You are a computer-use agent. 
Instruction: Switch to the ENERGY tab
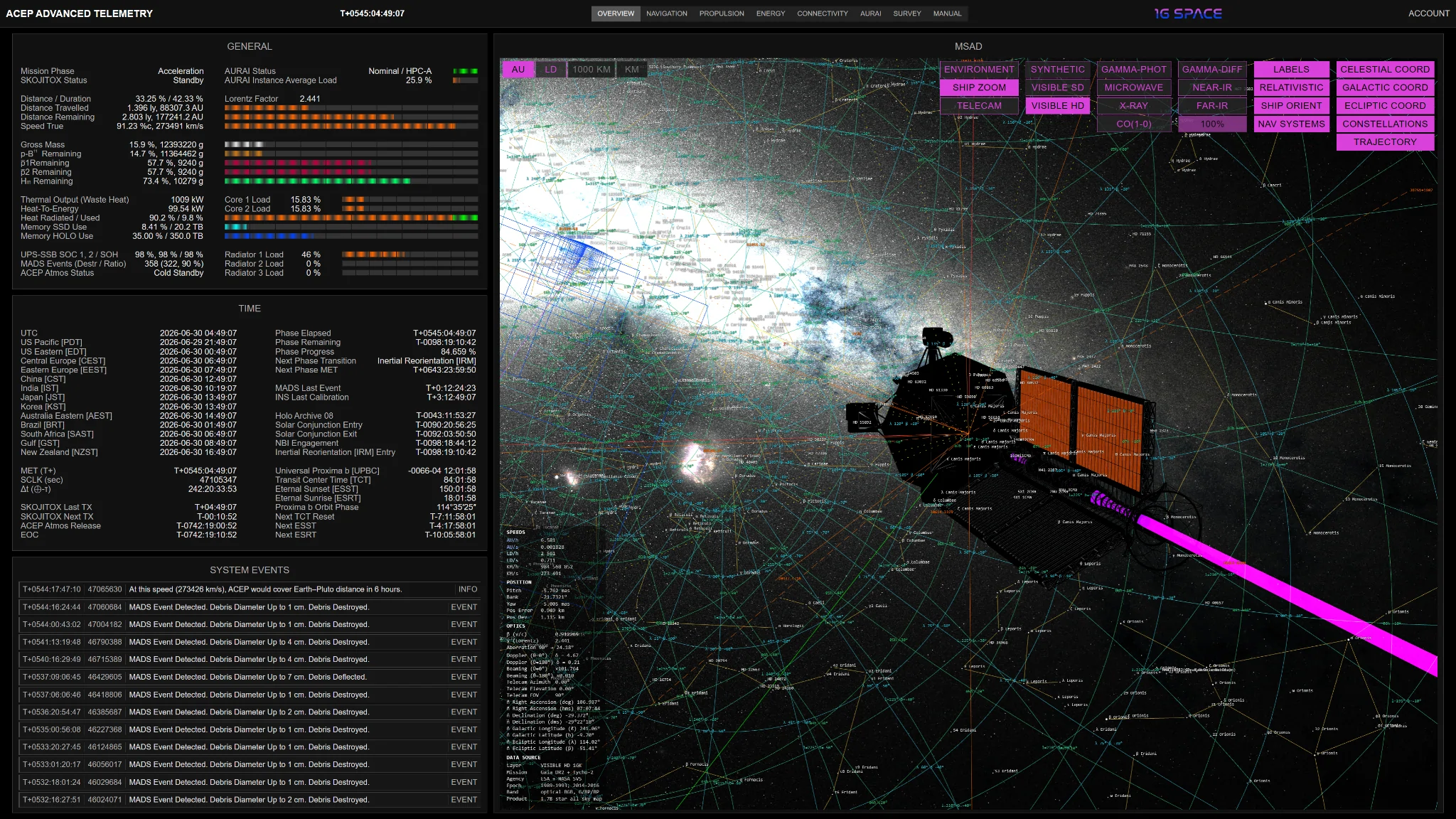tap(771, 14)
